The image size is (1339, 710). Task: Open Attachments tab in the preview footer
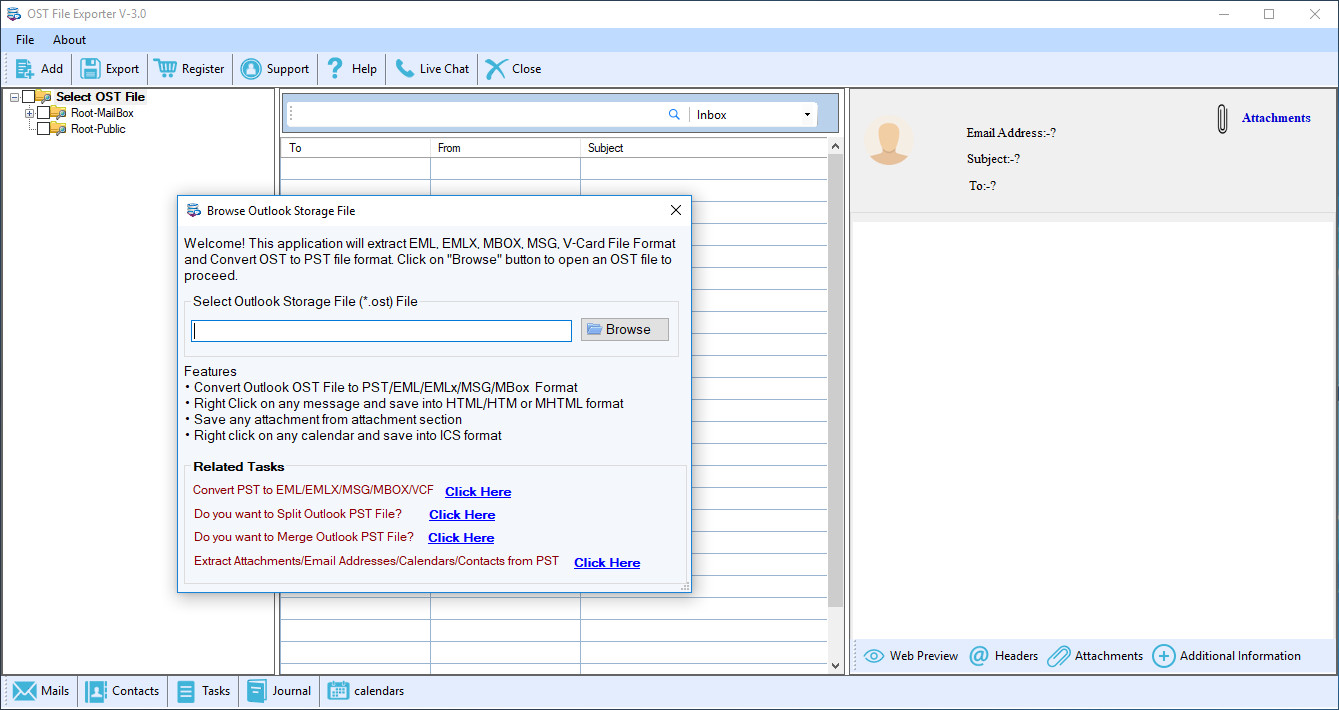(x=1095, y=656)
